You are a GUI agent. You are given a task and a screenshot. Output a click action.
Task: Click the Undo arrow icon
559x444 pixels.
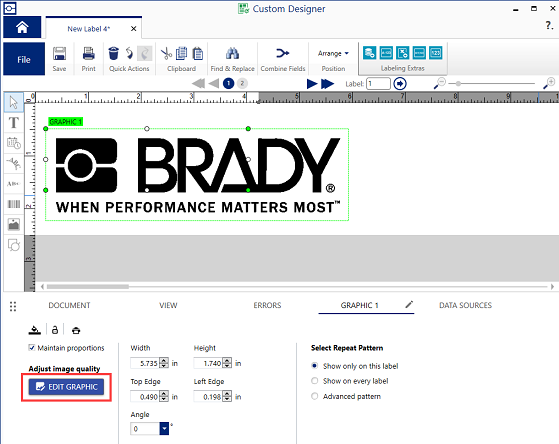pos(129,53)
